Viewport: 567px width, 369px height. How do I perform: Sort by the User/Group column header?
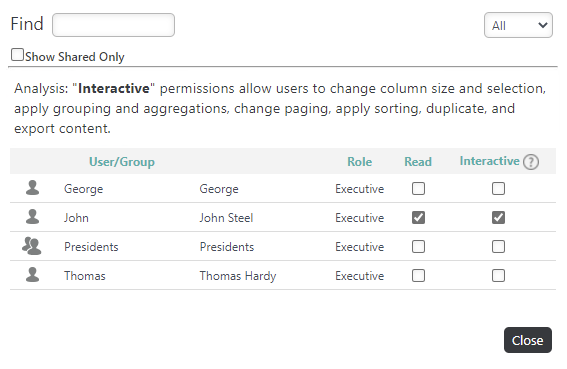[x=122, y=162]
